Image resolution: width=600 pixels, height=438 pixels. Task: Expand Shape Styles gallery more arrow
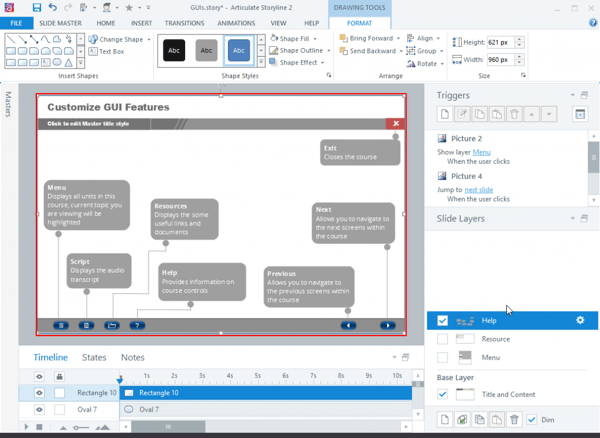point(261,62)
